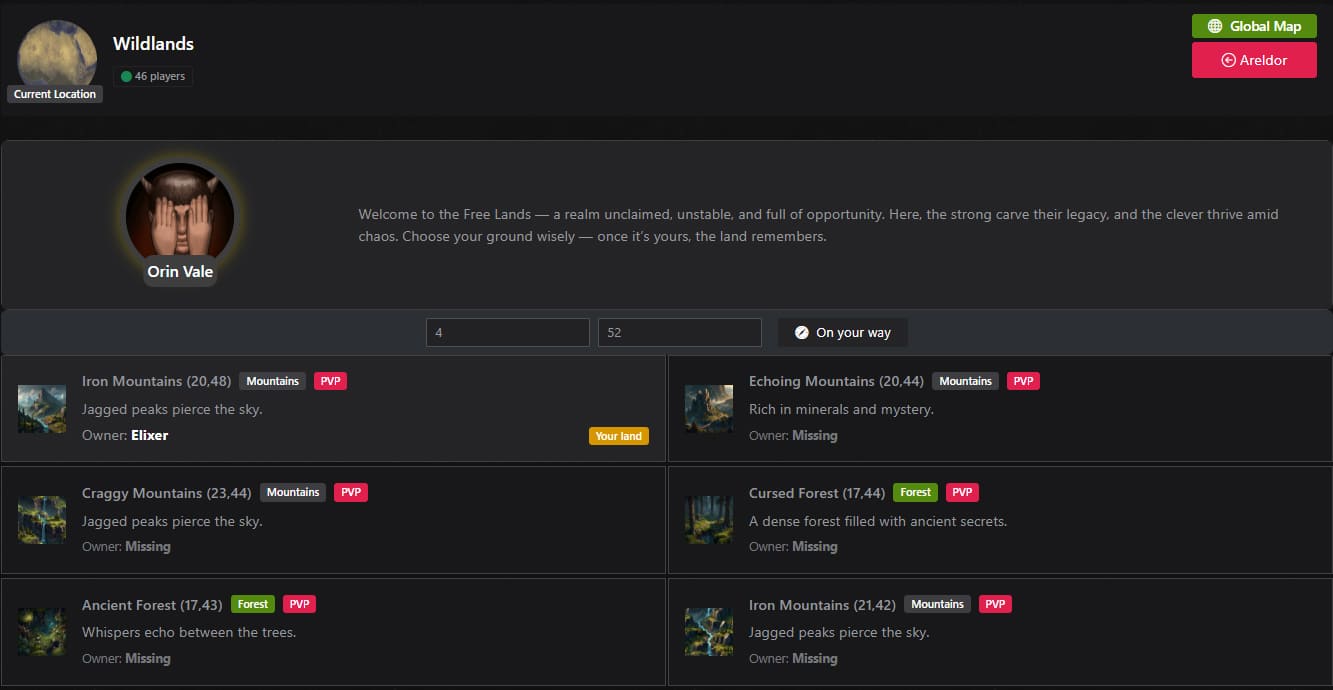This screenshot has width=1333, height=690.
Task: Click the Forest tag on Cursed Forest
Action: click(x=915, y=492)
